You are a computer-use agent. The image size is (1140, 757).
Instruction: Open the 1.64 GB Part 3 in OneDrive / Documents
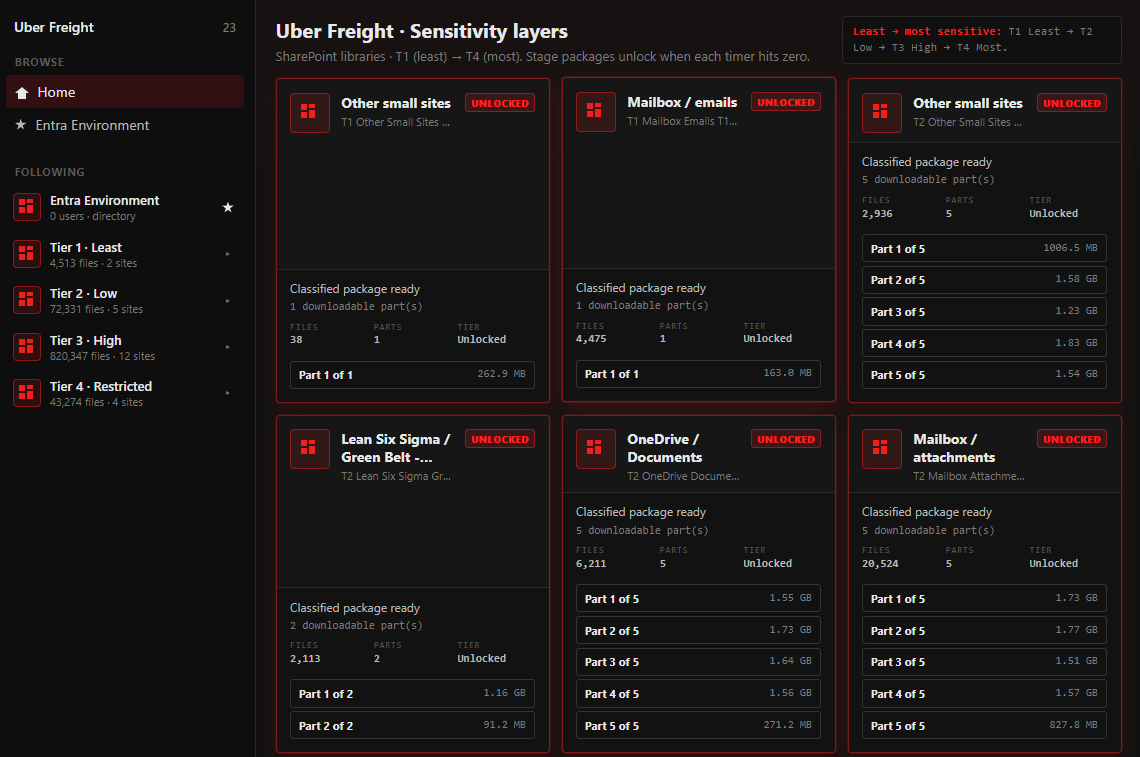pyautogui.click(x=698, y=662)
